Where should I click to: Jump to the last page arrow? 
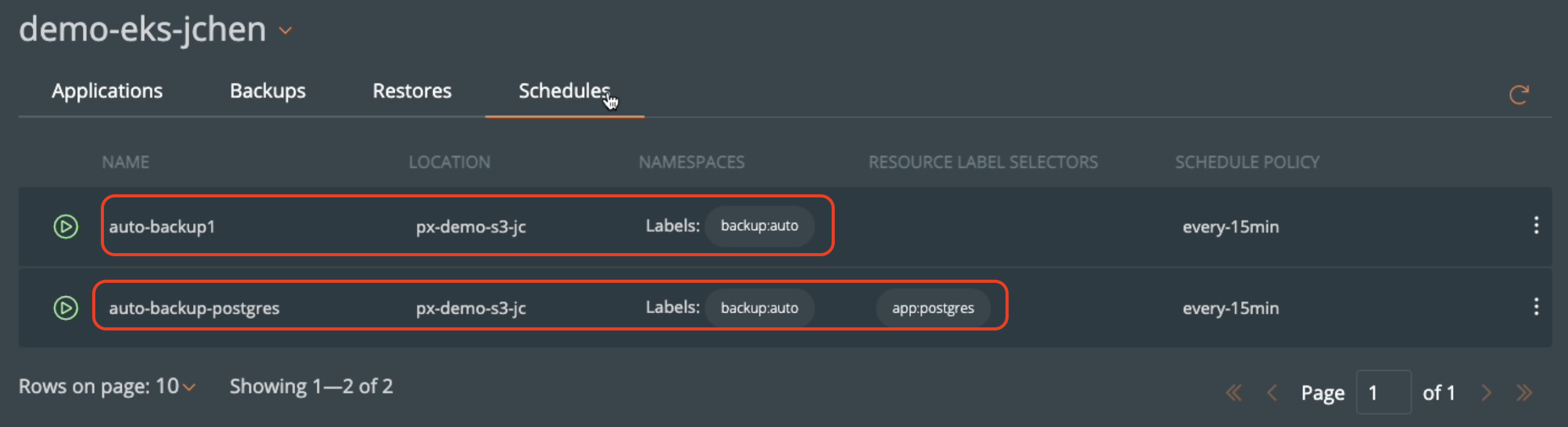[x=1525, y=393]
